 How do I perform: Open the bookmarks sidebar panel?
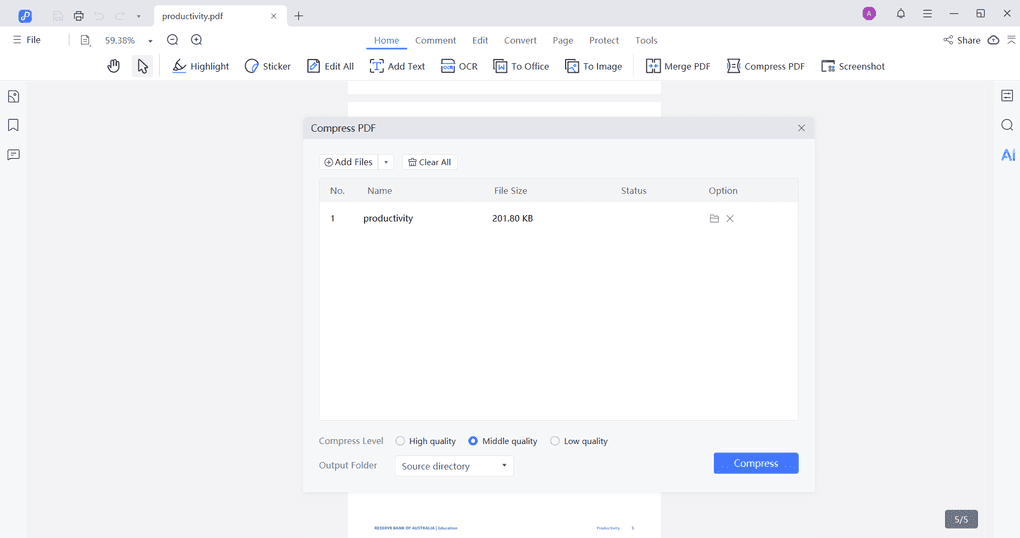click(x=13, y=125)
